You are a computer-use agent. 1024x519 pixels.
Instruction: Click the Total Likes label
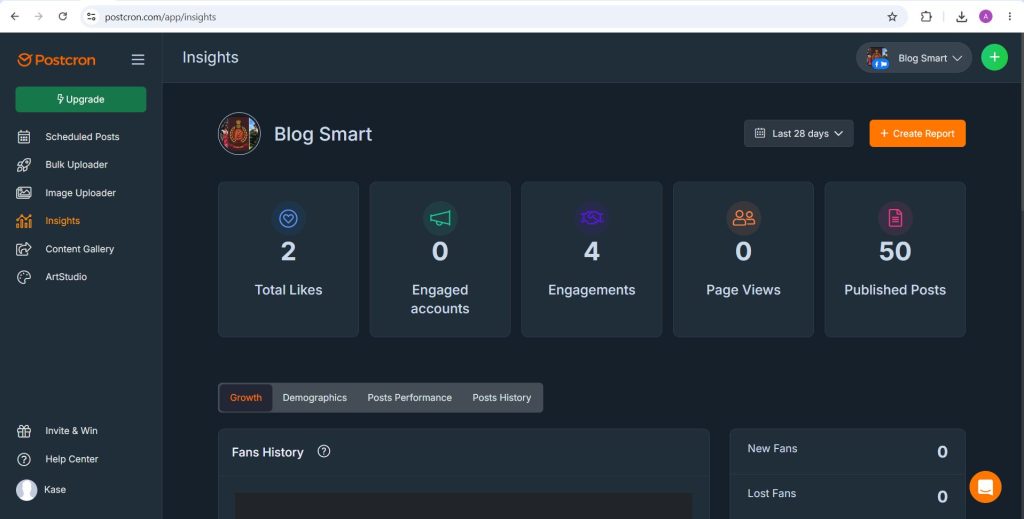(x=288, y=290)
